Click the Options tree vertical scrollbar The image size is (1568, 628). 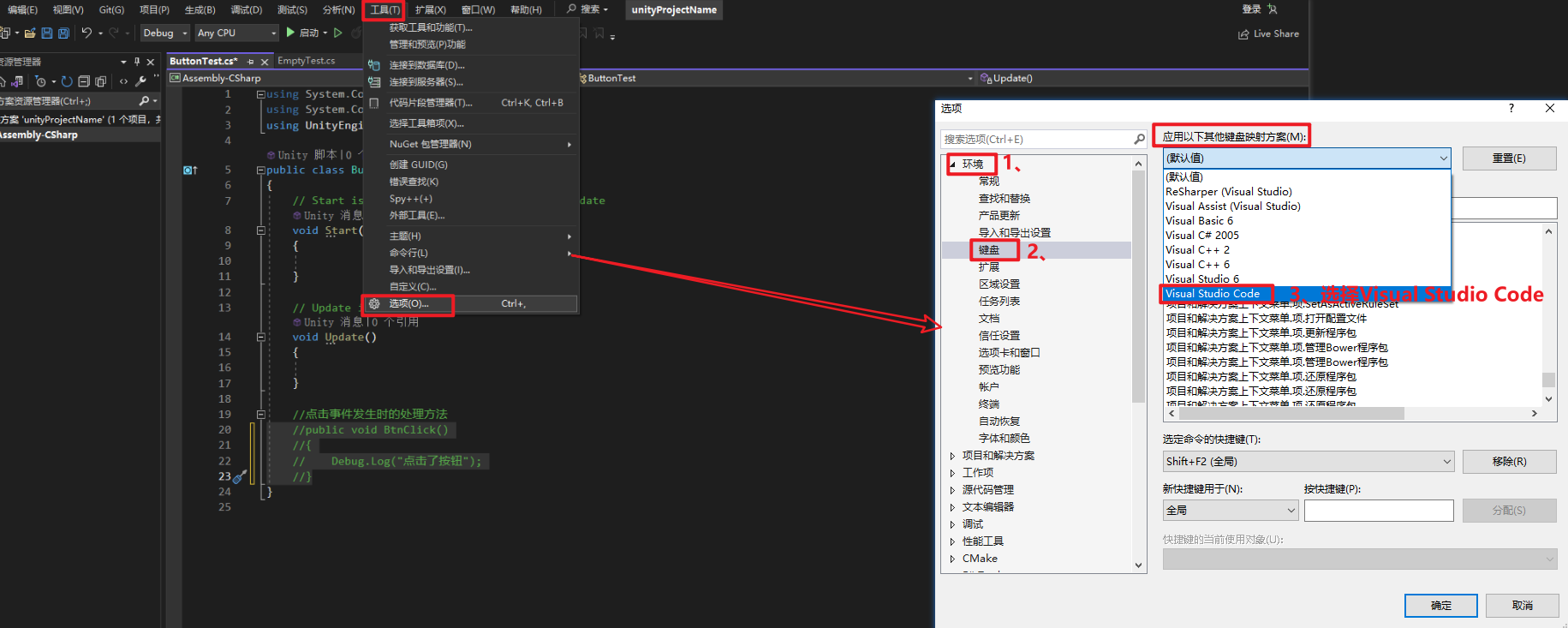tap(1138, 364)
